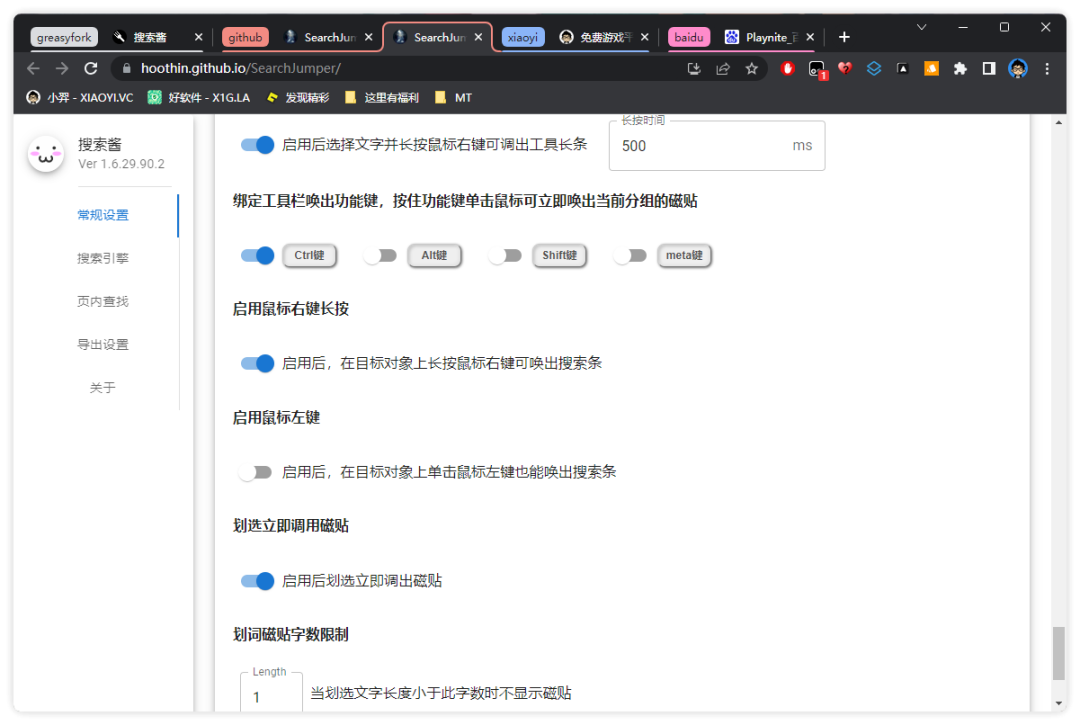This screenshot has height=725, width=1080.
Task: Click the meta键 key button
Action: [684, 255]
